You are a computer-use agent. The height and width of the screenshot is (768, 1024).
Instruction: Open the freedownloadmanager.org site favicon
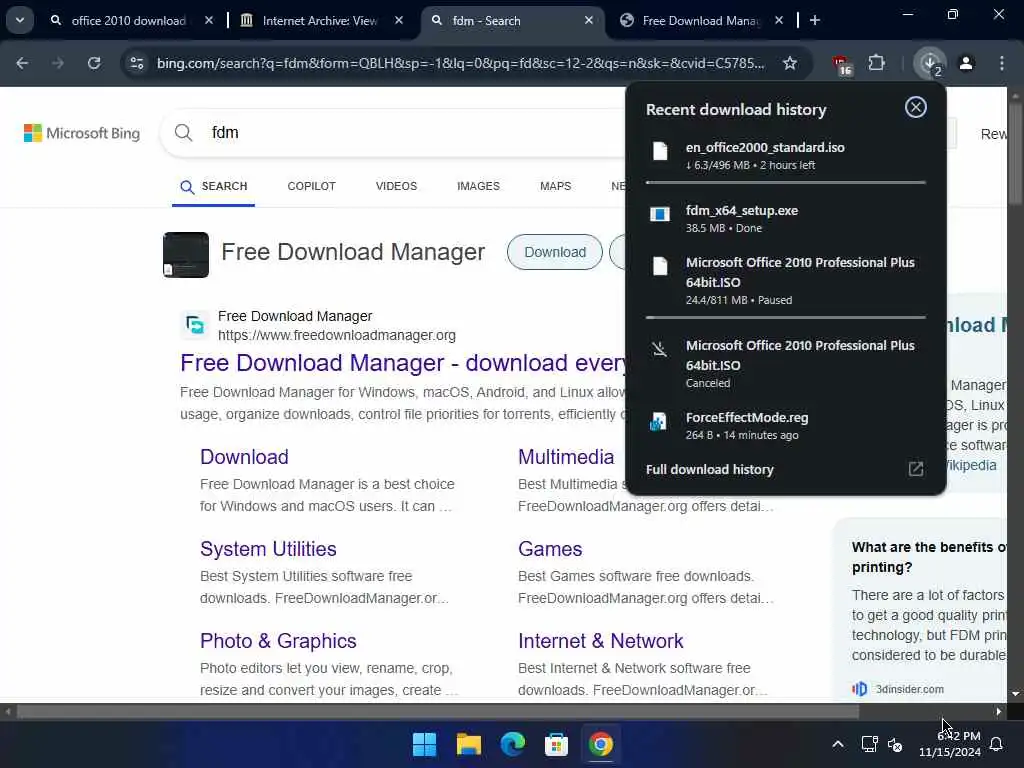pyautogui.click(x=195, y=325)
